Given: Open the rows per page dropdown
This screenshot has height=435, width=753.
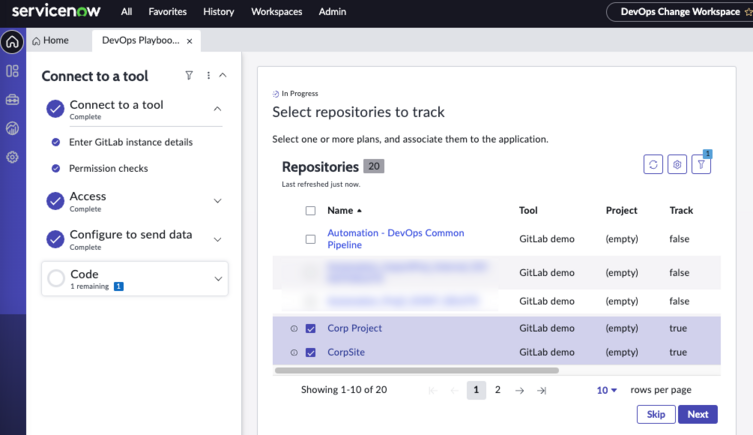Looking at the screenshot, I should 607,390.
